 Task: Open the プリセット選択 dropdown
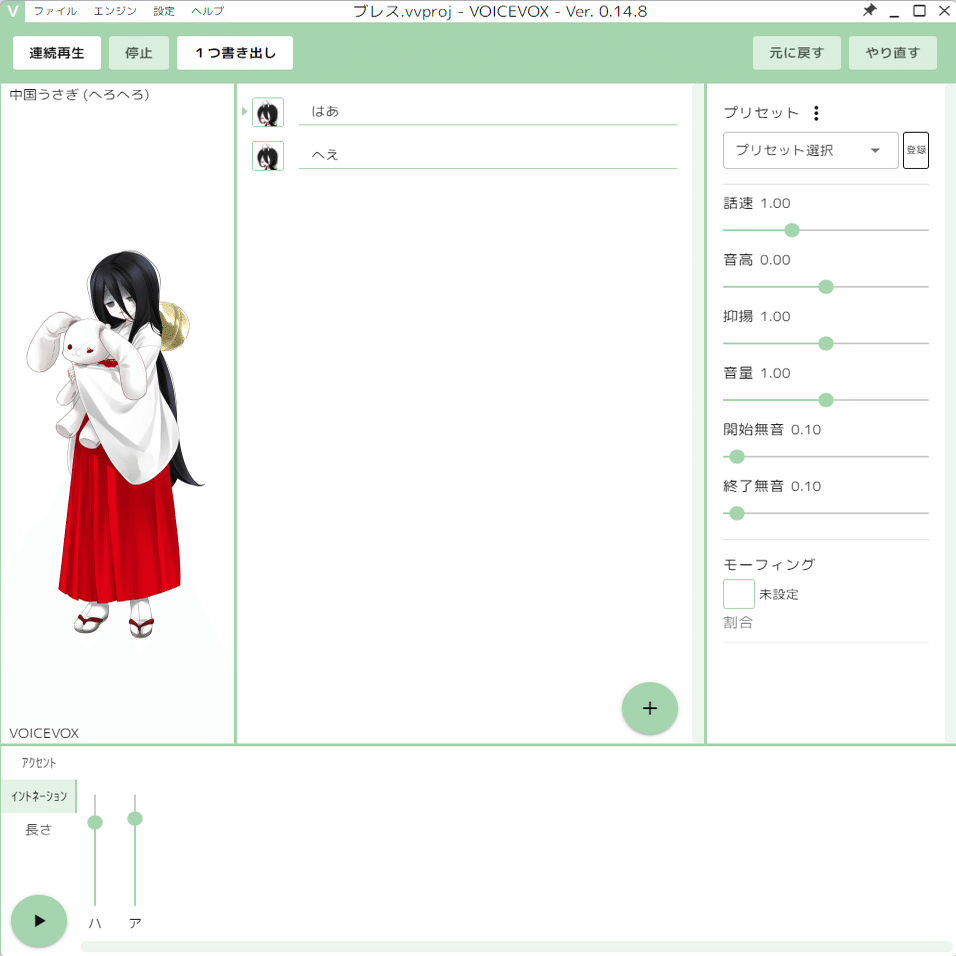click(810, 150)
